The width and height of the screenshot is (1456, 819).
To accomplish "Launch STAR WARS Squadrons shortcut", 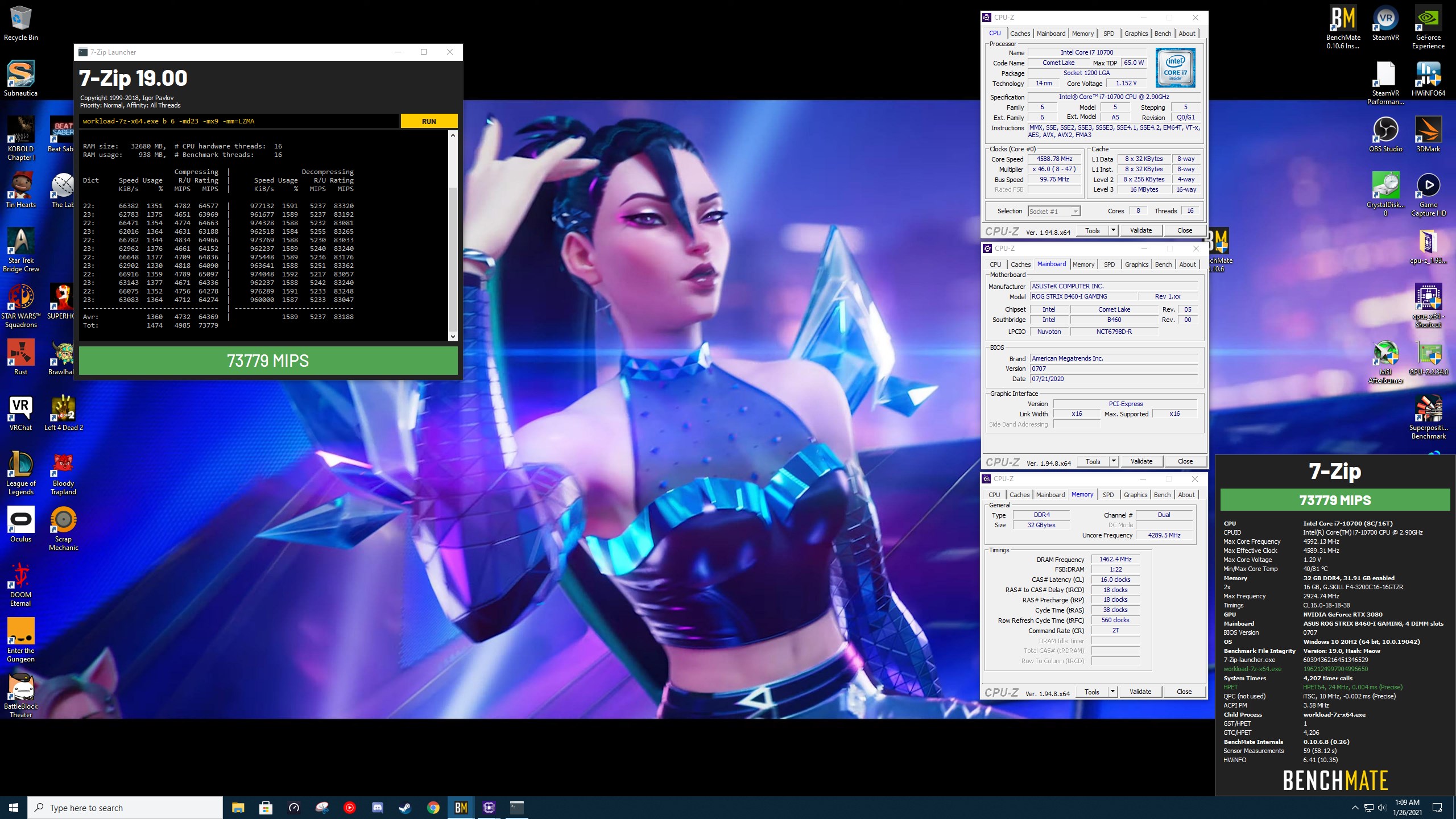I will 21,306.
